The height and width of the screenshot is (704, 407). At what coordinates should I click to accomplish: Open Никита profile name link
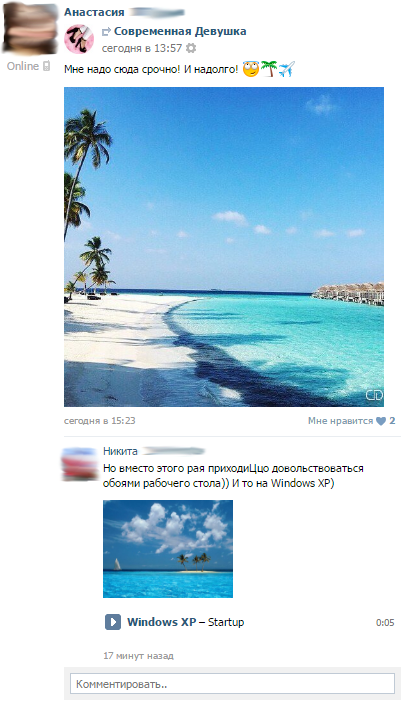point(120,451)
